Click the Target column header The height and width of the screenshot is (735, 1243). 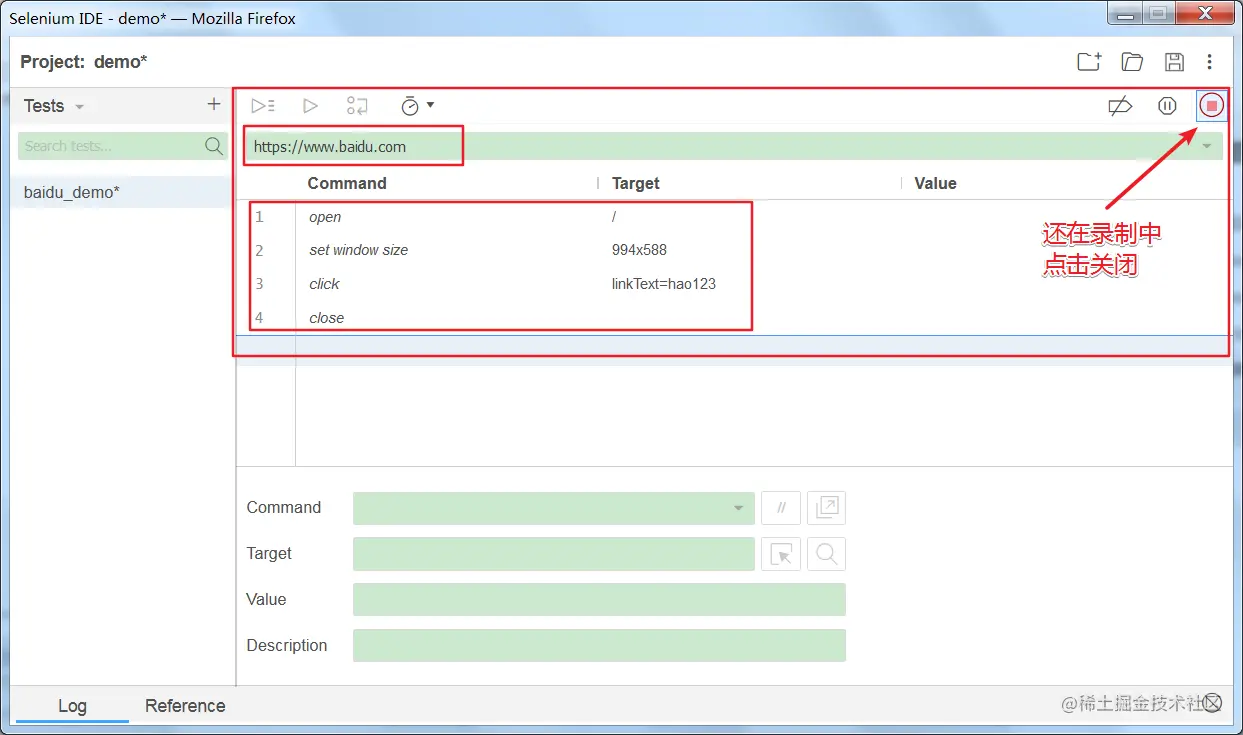636,183
